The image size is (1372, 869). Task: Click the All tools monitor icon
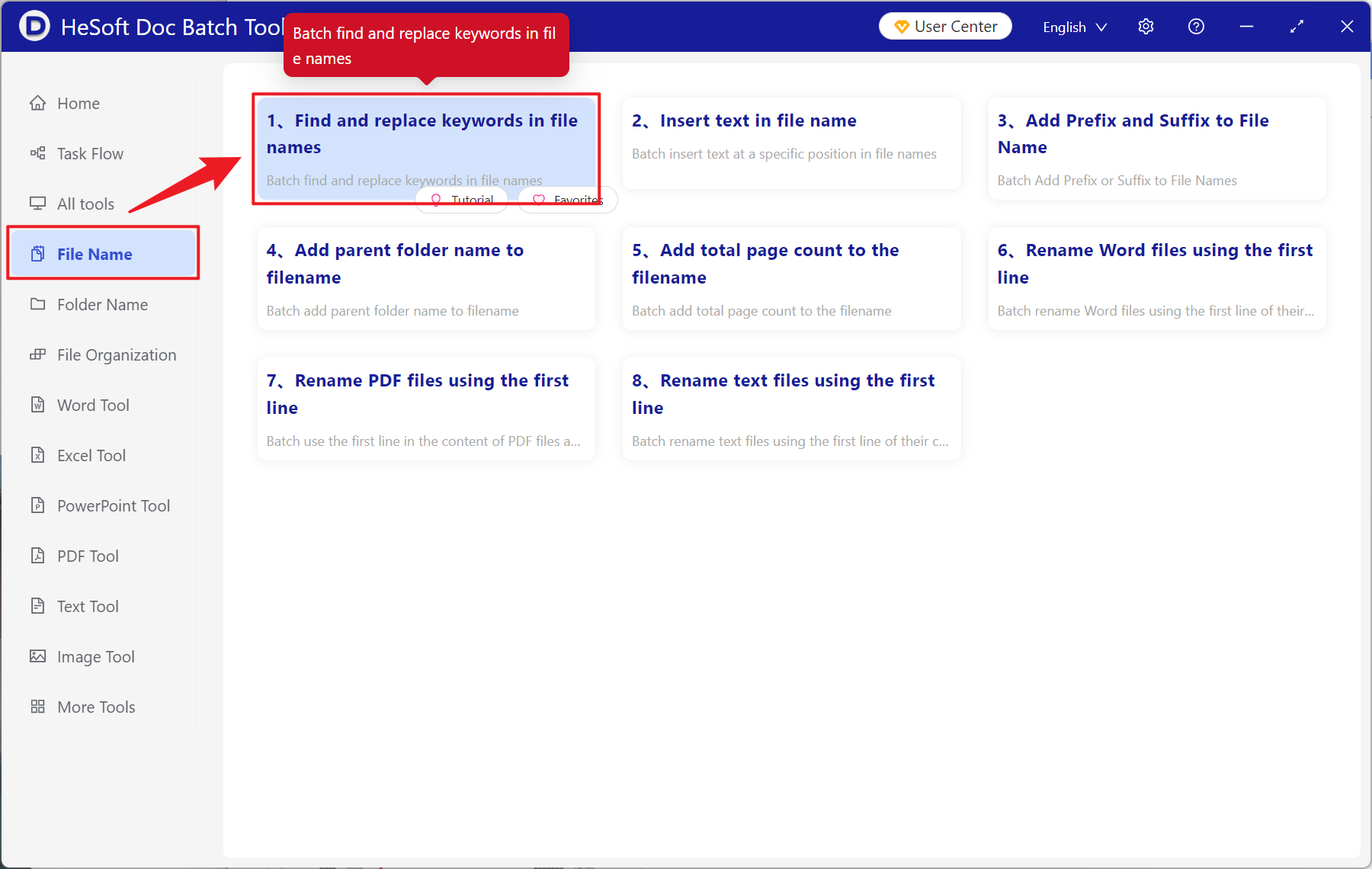point(37,203)
